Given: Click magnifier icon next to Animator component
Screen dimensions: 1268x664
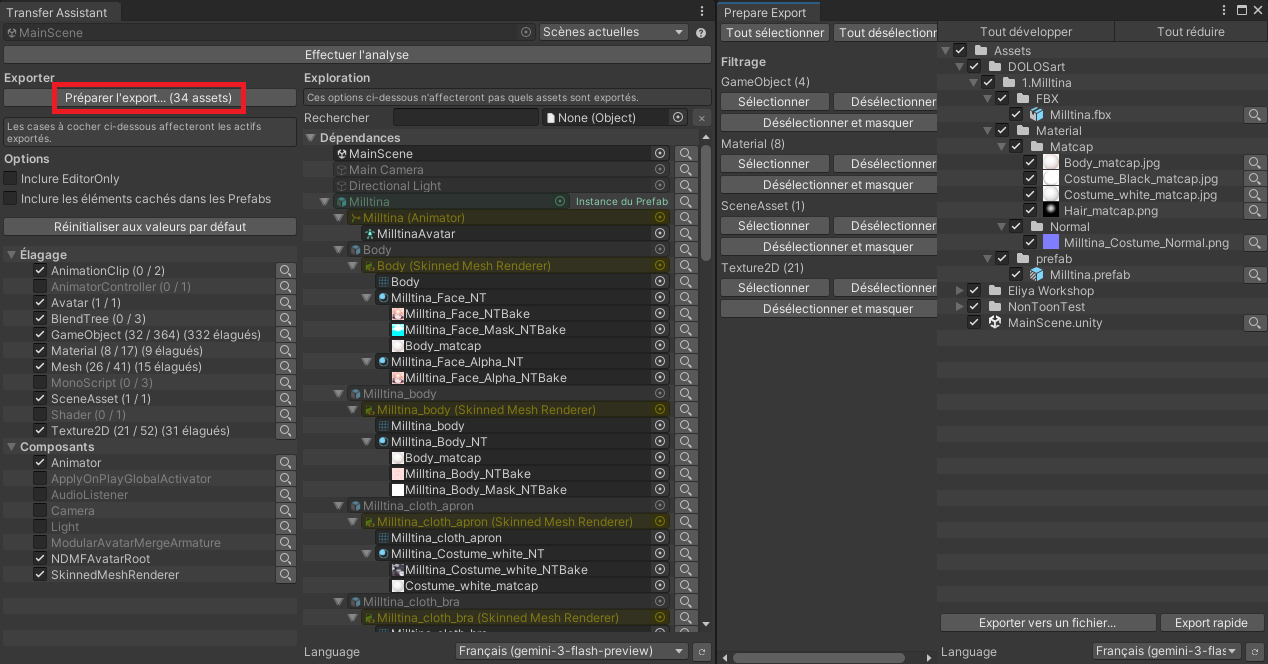Looking at the screenshot, I should pos(286,463).
